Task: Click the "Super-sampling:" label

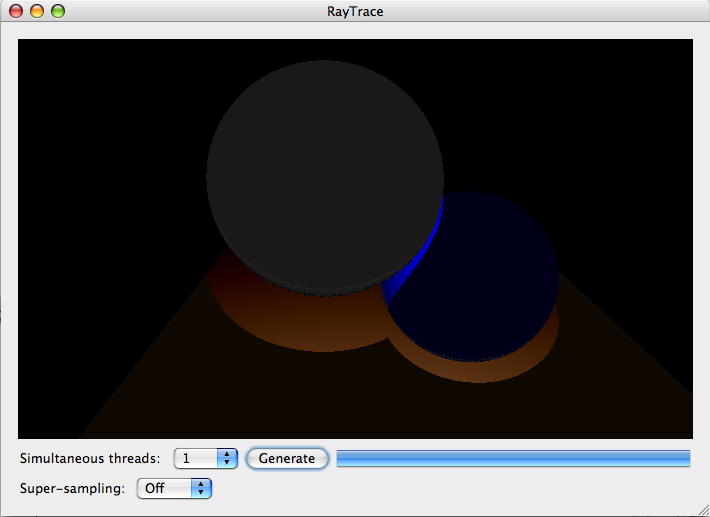Action: (x=72, y=488)
